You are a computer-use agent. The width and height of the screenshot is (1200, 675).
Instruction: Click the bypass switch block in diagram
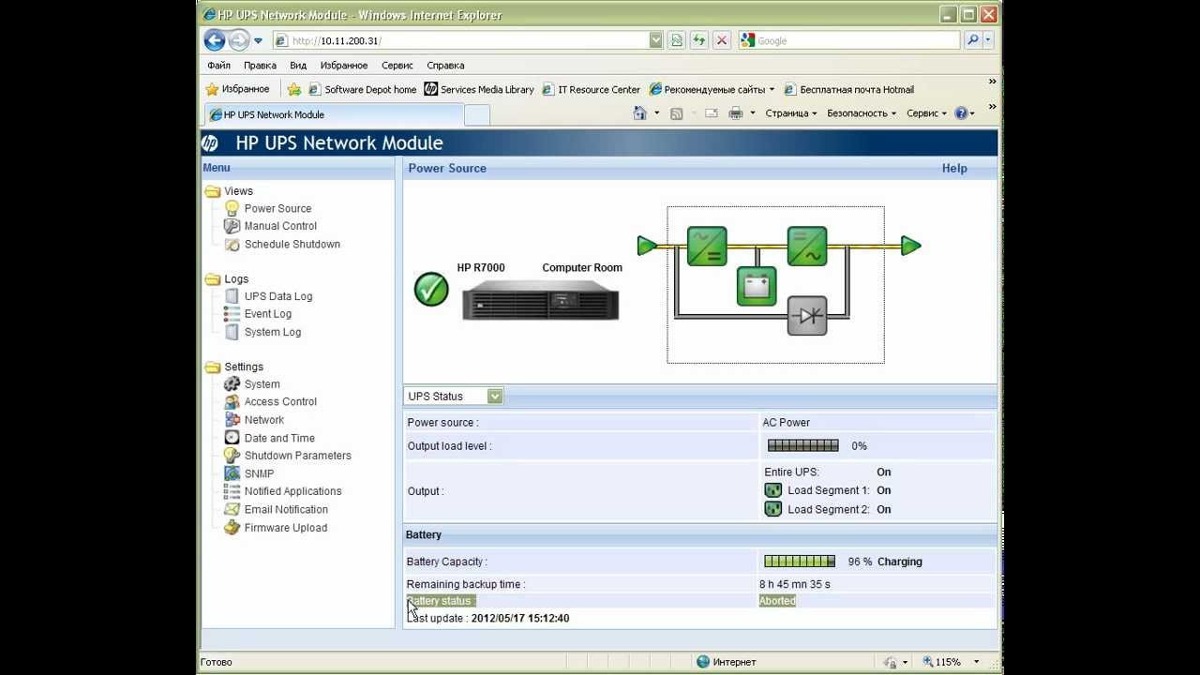(806, 315)
